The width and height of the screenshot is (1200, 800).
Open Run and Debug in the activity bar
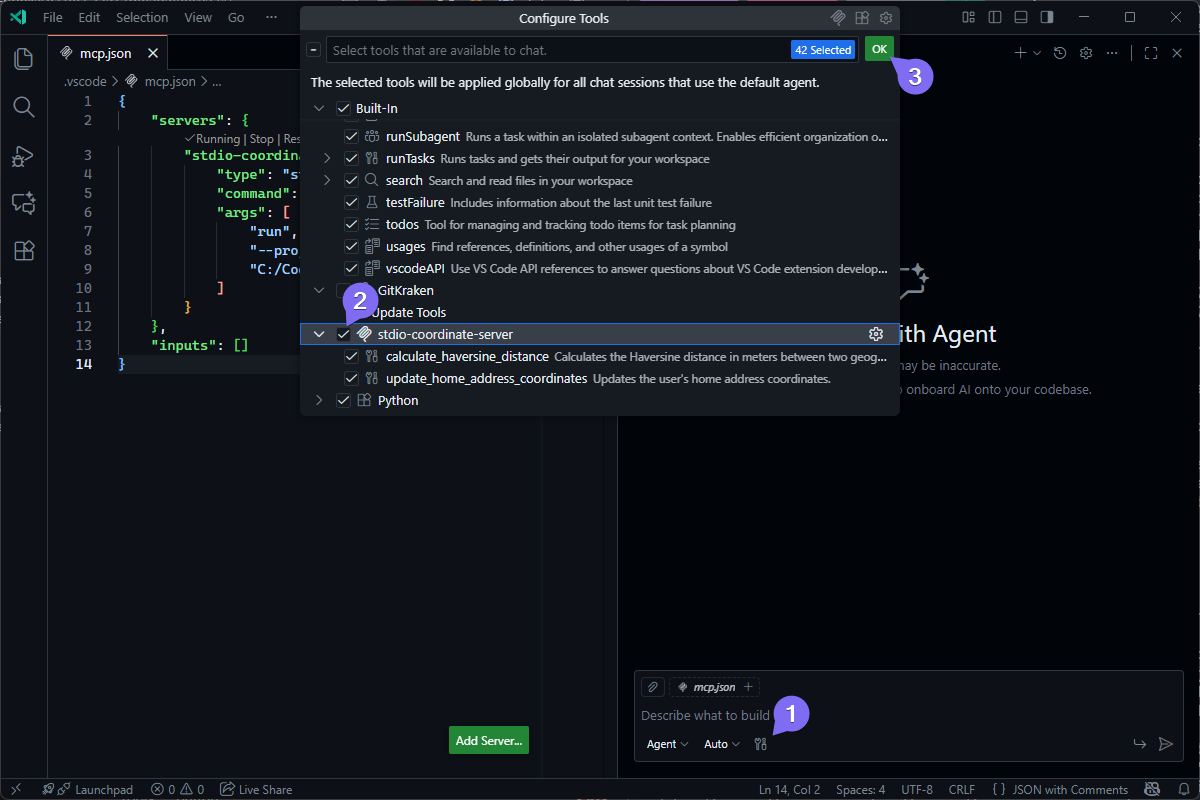click(22, 156)
